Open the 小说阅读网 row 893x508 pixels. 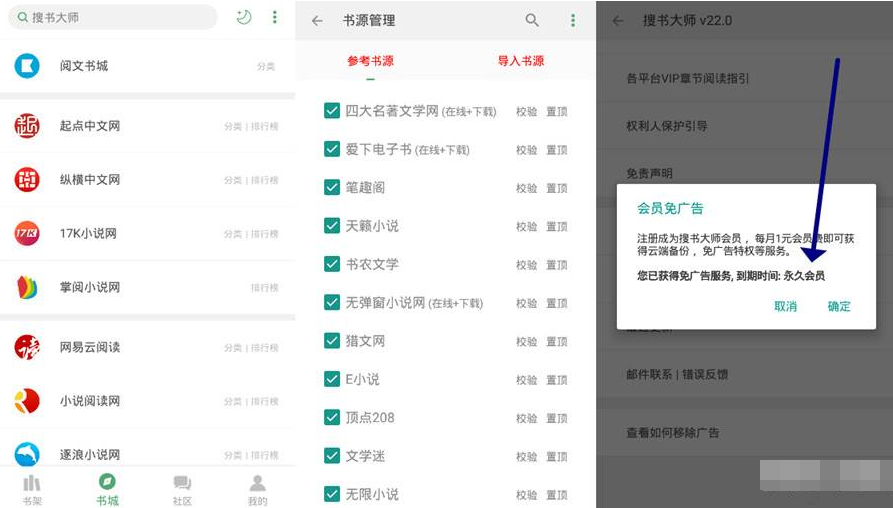(x=148, y=401)
